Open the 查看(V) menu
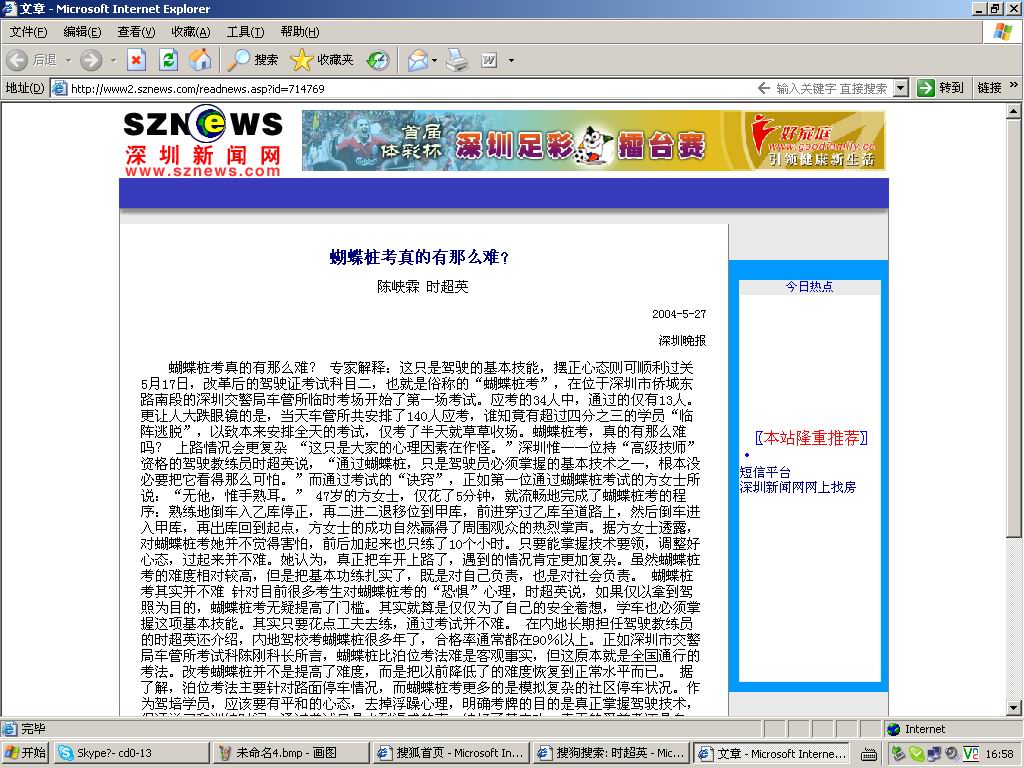The height and width of the screenshot is (768, 1024). pos(136,32)
